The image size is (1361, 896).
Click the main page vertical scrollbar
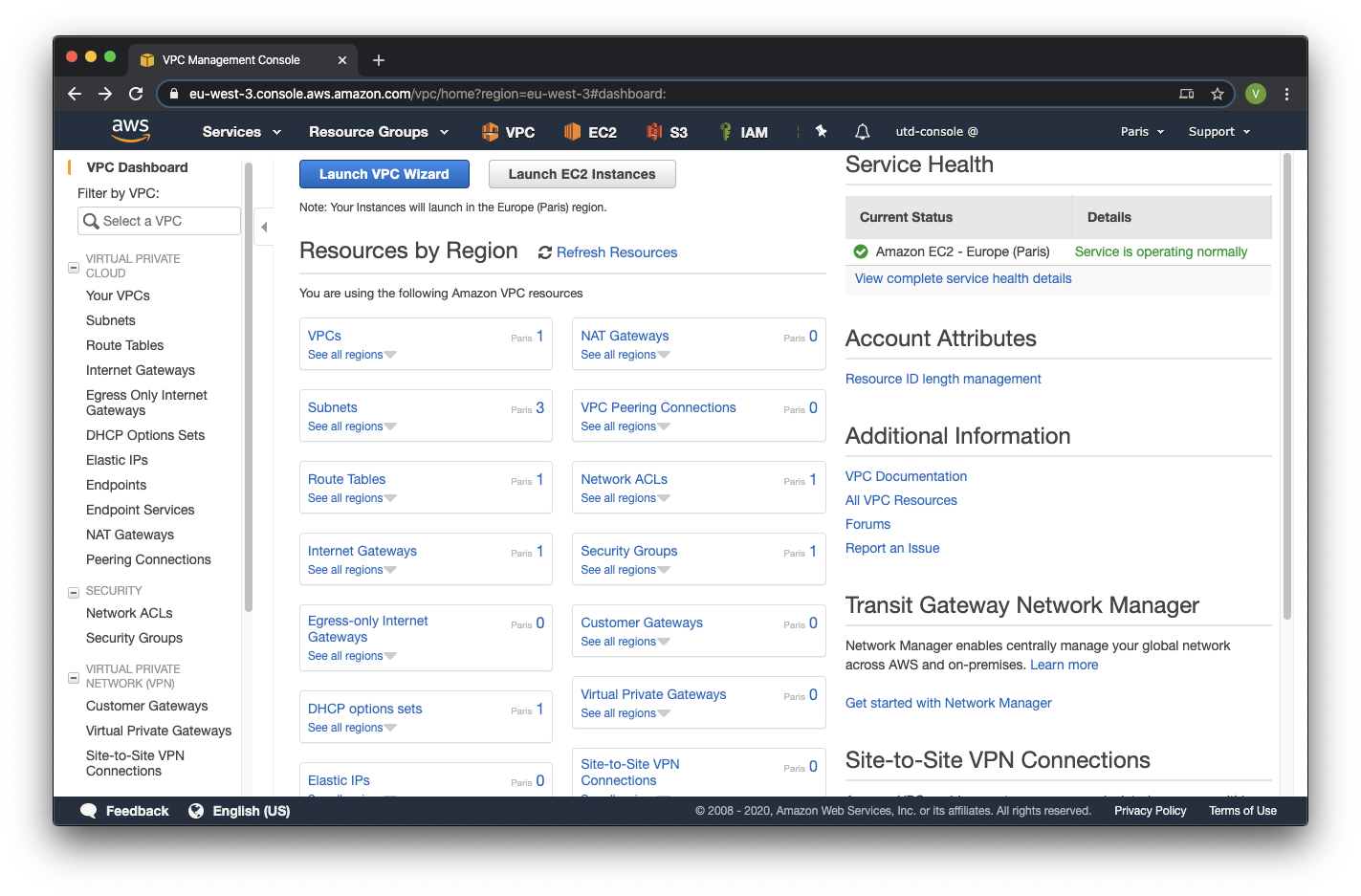(1287, 386)
